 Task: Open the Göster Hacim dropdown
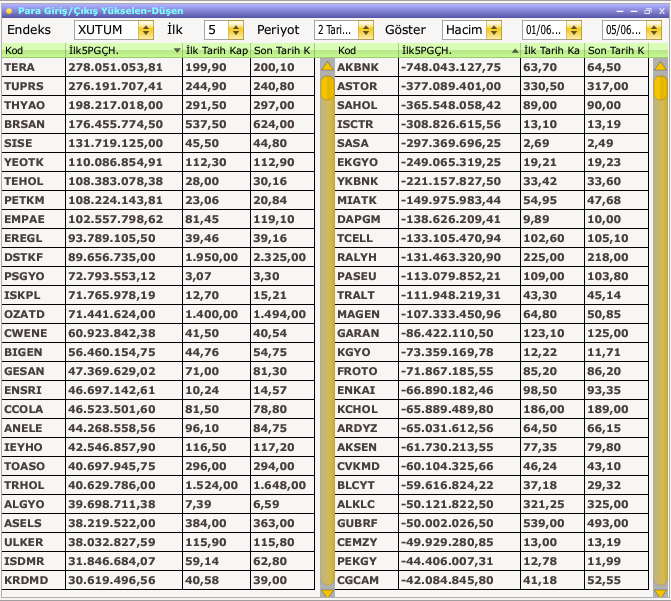pyautogui.click(x=494, y=30)
